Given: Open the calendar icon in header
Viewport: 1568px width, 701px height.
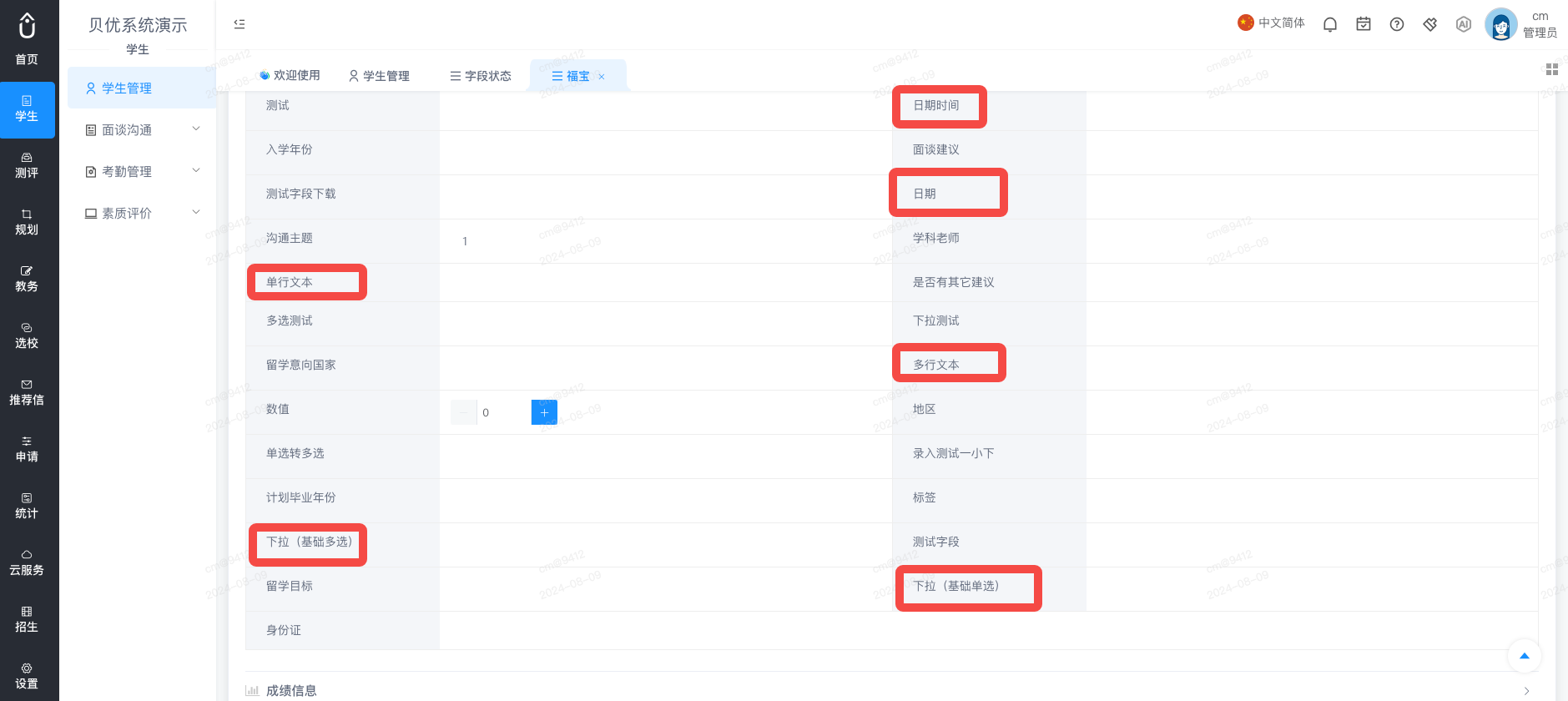Looking at the screenshot, I should tap(1364, 24).
